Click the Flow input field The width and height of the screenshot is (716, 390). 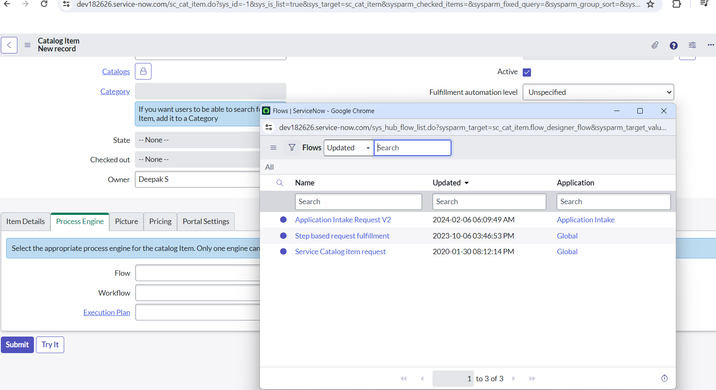(x=197, y=273)
